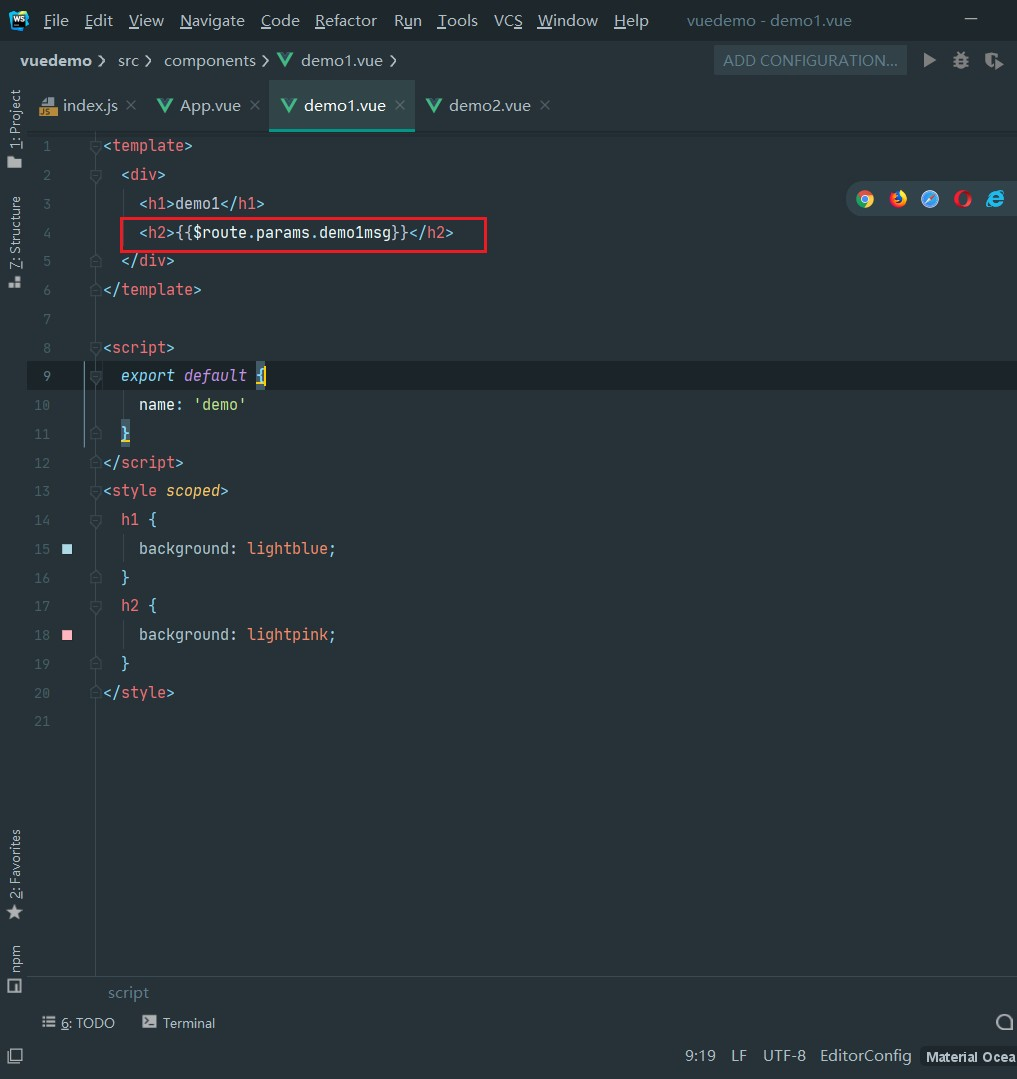Image resolution: width=1017 pixels, height=1079 pixels.
Task: Collapse the h2 rule fold on line 17
Action: (96, 606)
